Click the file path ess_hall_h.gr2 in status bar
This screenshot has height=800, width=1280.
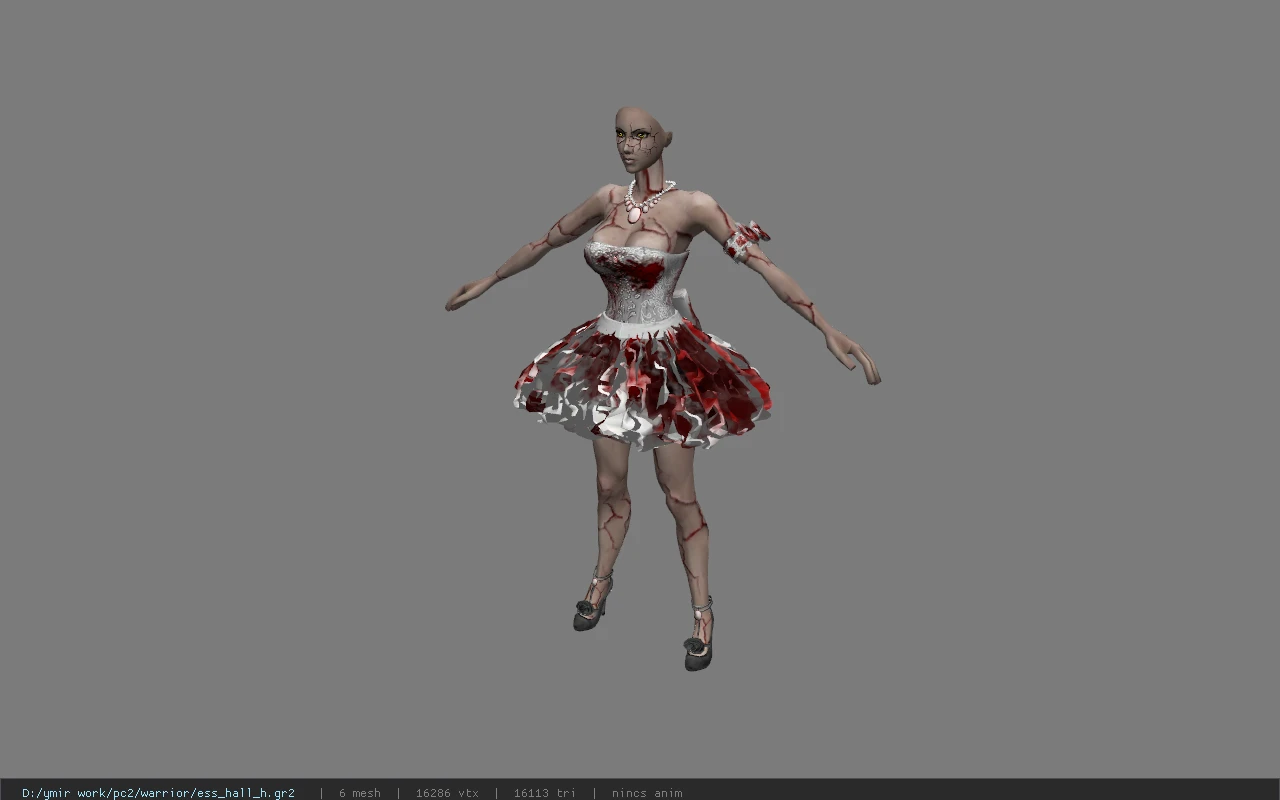[158, 792]
